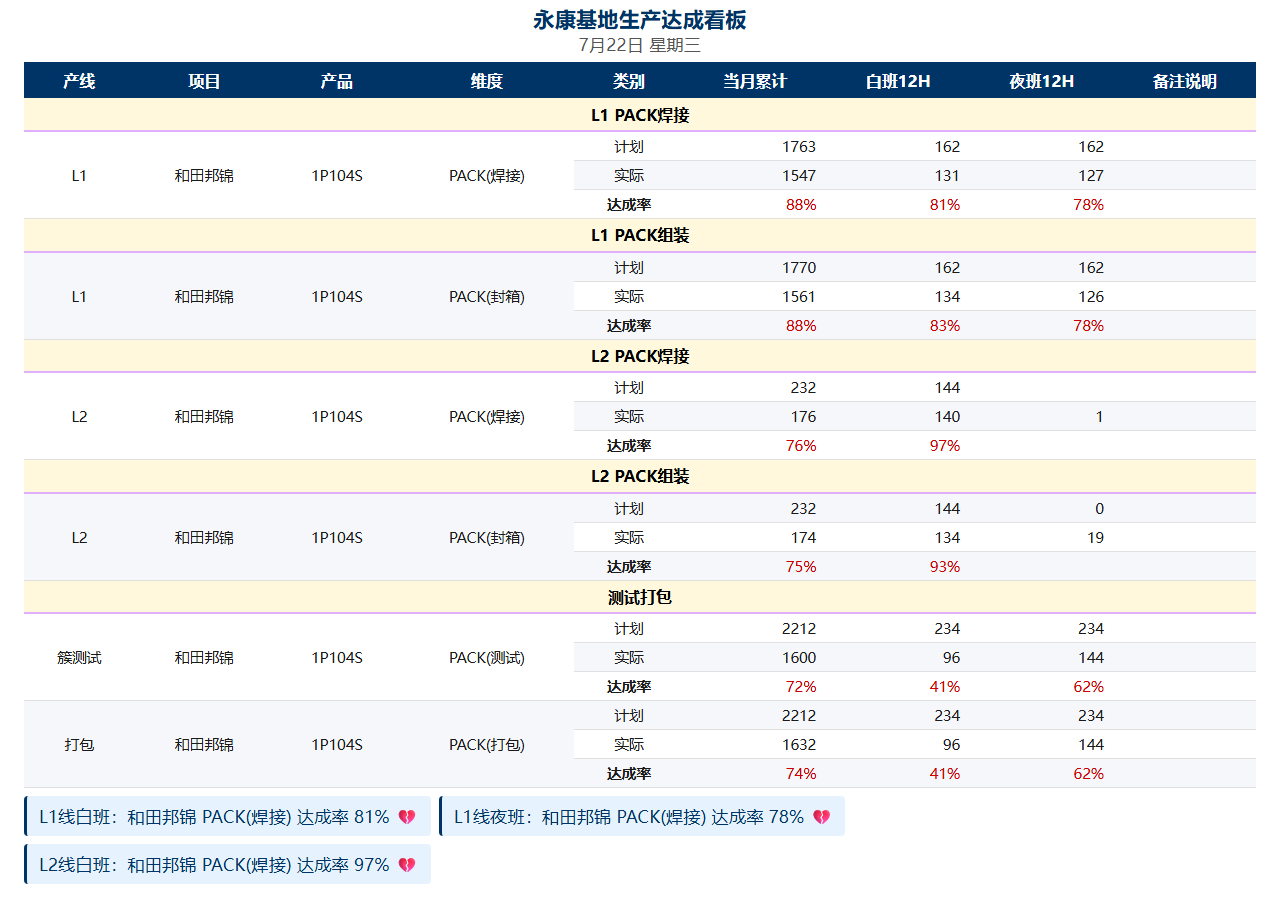Image resolution: width=1280 pixels, height=900 pixels.
Task: Click the 白班12H column header
Action: (x=898, y=81)
